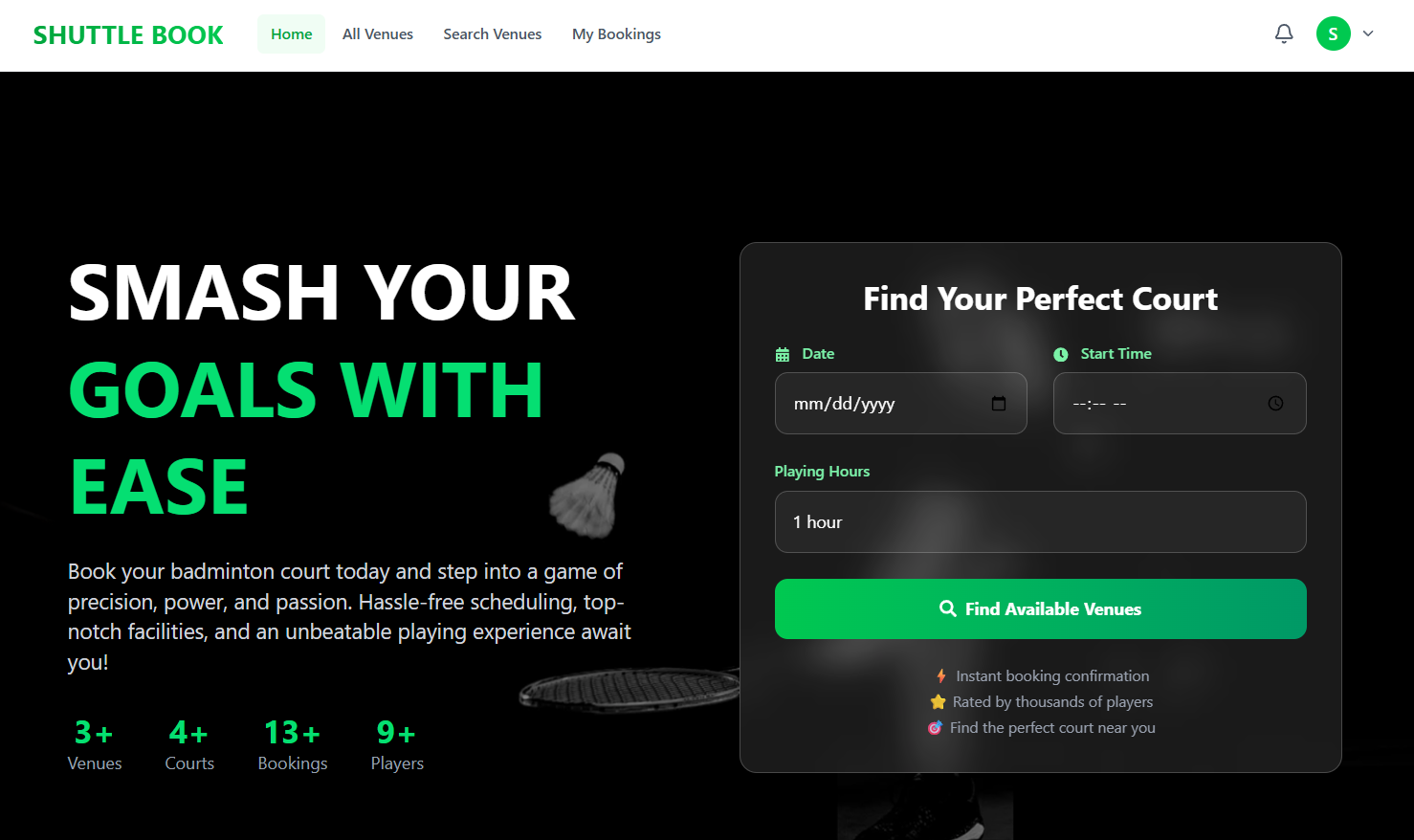Click the calendar icon beside Date label
1414x840 pixels.
point(782,355)
